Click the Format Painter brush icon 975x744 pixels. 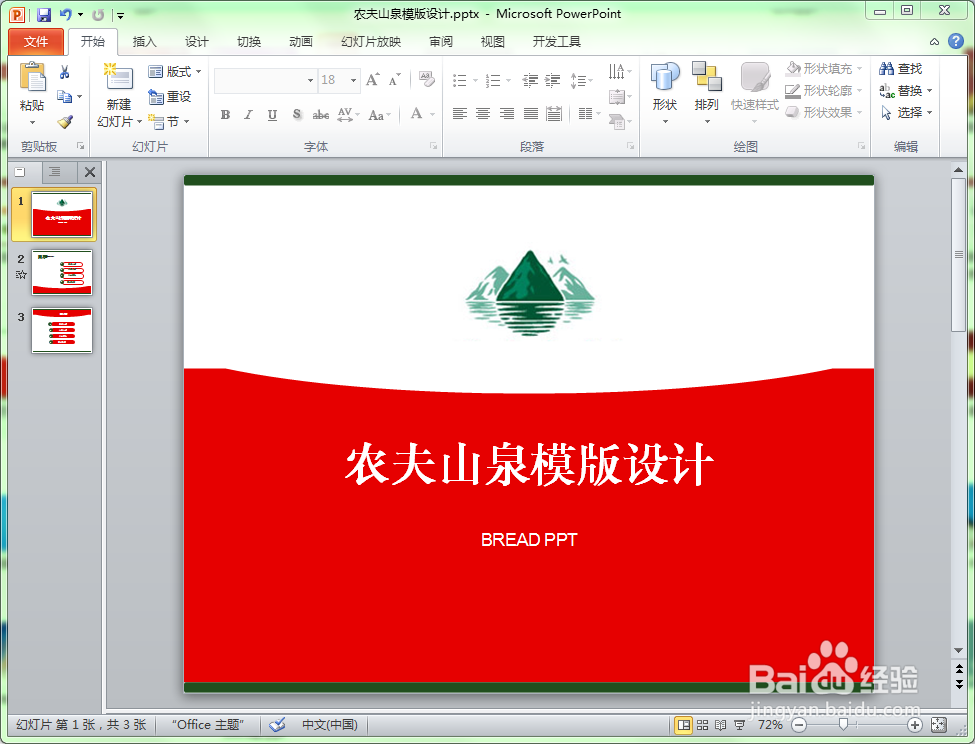pyautogui.click(x=65, y=122)
